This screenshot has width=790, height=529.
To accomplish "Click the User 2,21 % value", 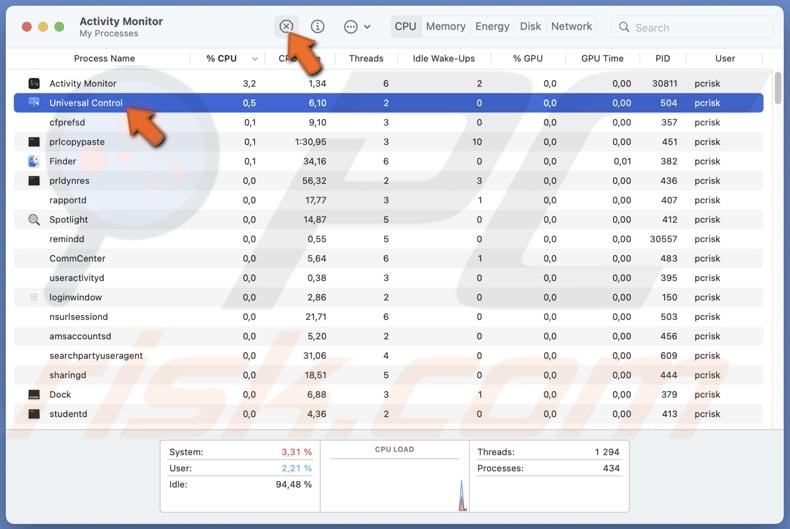I will click(297, 468).
